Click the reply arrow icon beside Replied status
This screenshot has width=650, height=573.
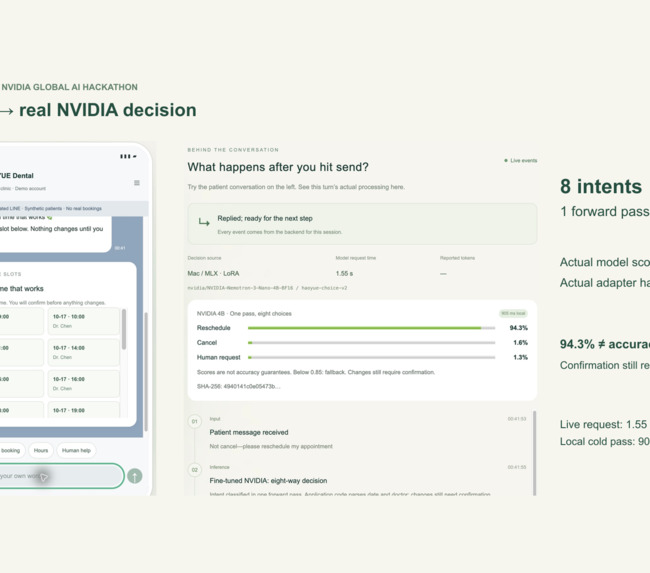204,222
